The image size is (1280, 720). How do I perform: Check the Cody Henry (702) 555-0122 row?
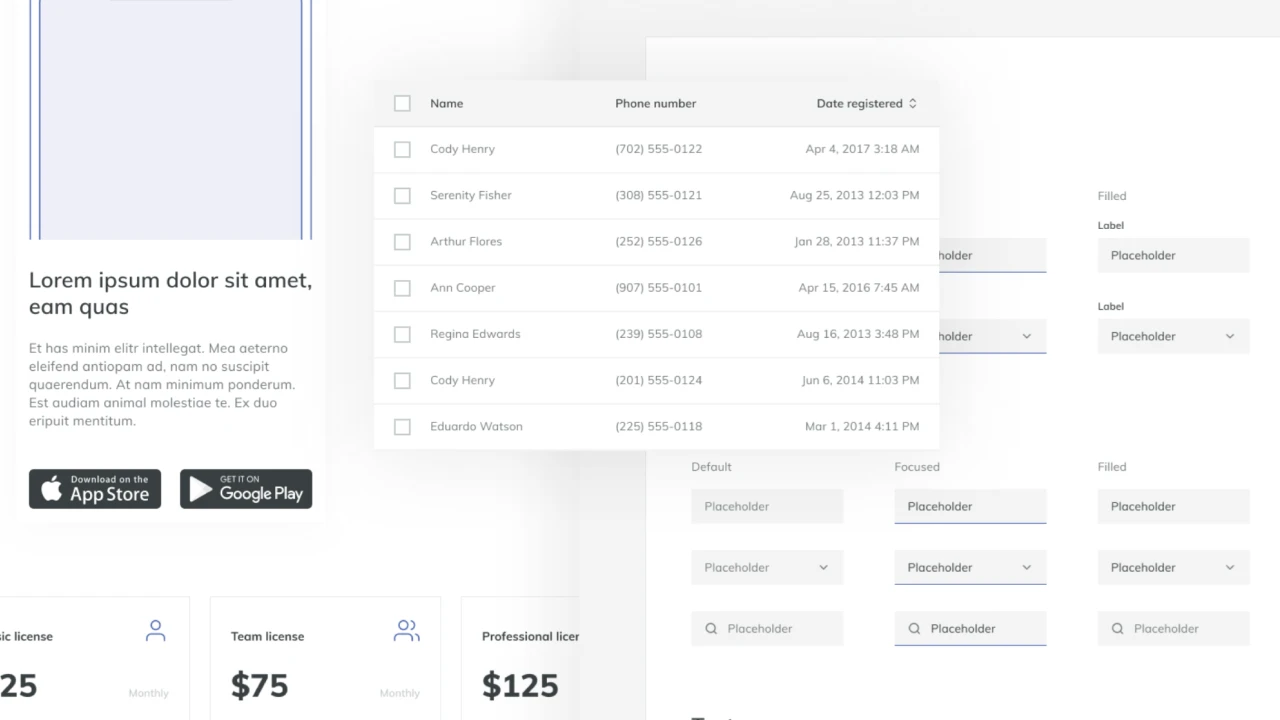point(402,149)
